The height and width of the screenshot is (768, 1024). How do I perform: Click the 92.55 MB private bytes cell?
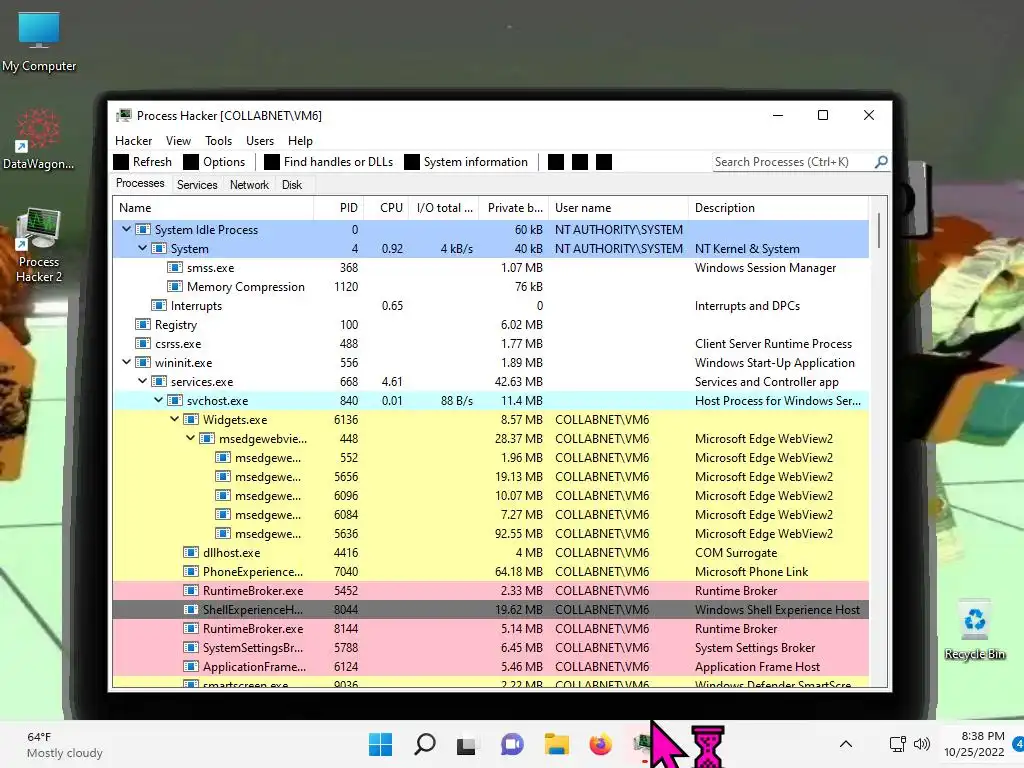519,534
